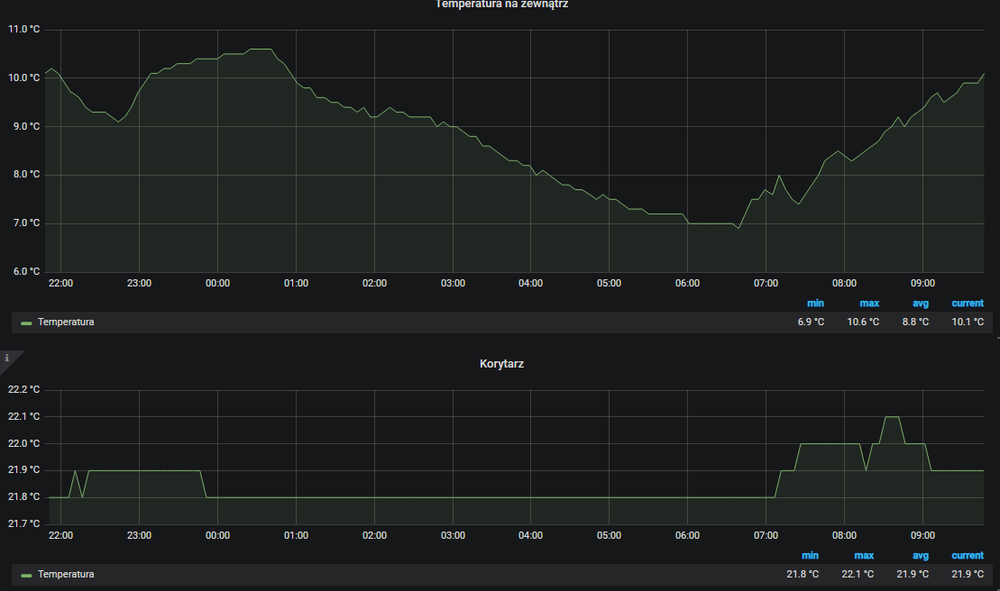Click the green series color swatch in Korytarz legend
The height and width of the screenshot is (591, 1000).
point(26,575)
